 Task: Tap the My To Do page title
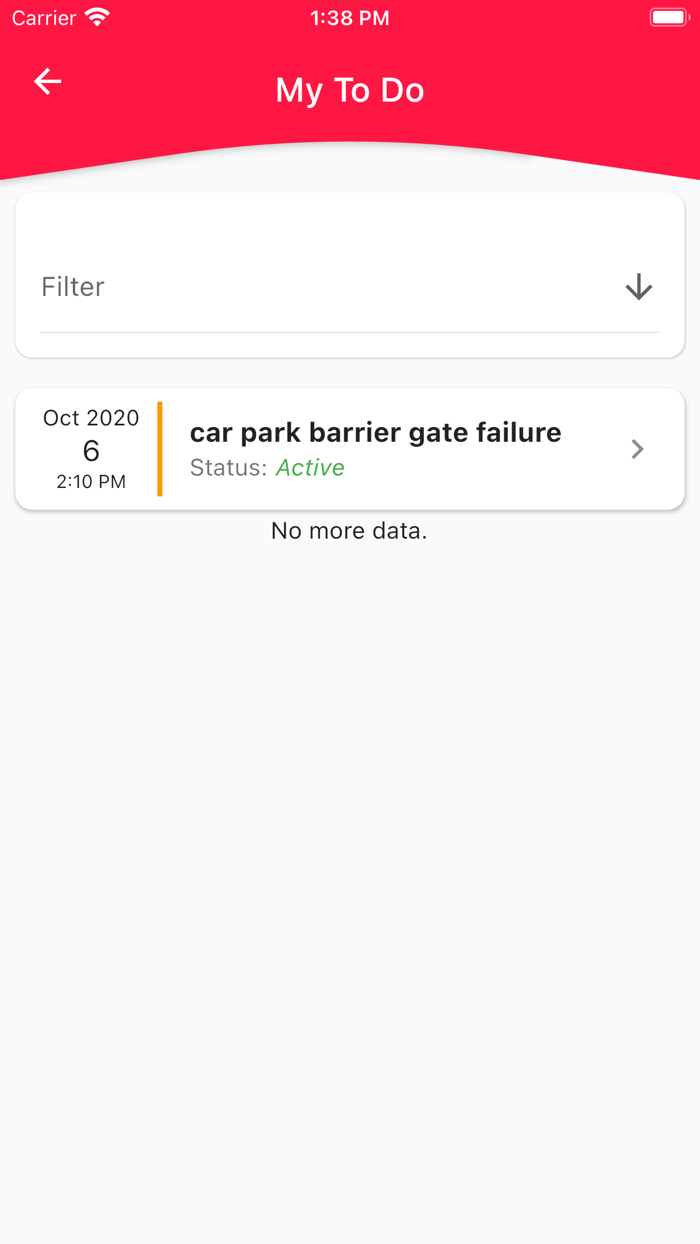pos(350,90)
